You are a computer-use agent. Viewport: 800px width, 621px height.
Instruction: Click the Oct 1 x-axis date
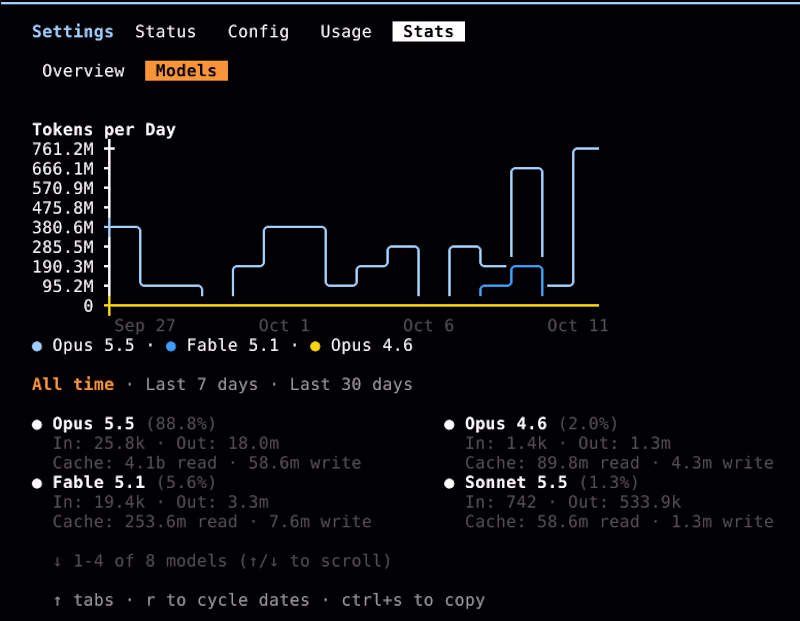284,326
